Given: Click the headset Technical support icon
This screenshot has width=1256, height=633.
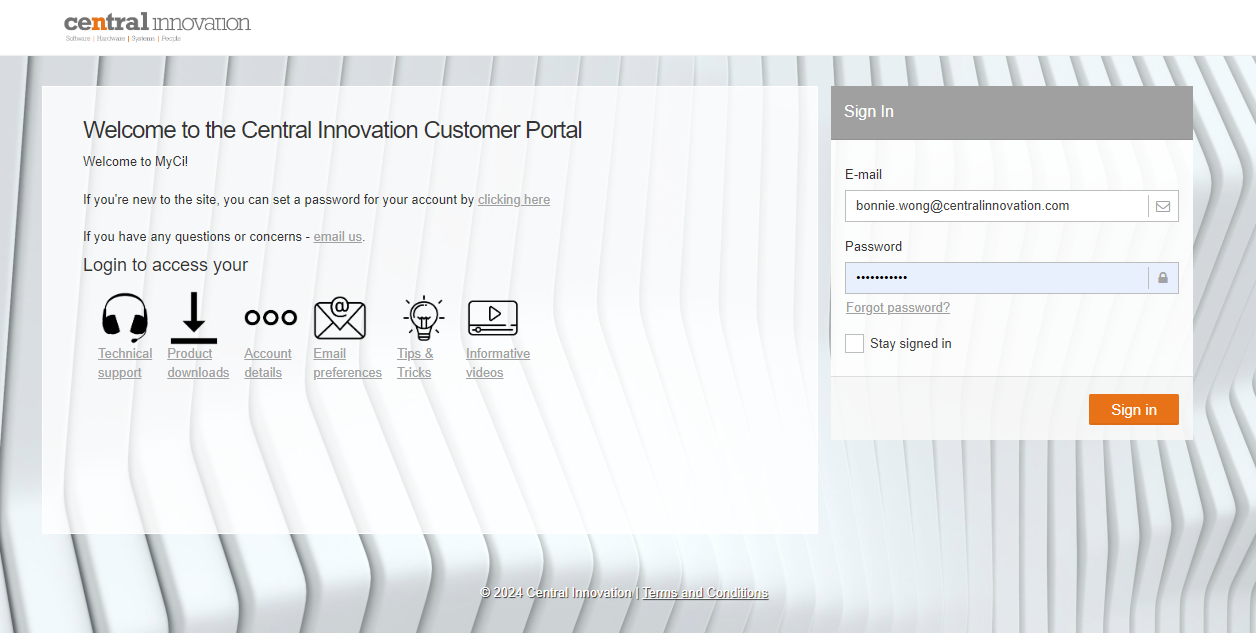Looking at the screenshot, I should tap(125, 317).
